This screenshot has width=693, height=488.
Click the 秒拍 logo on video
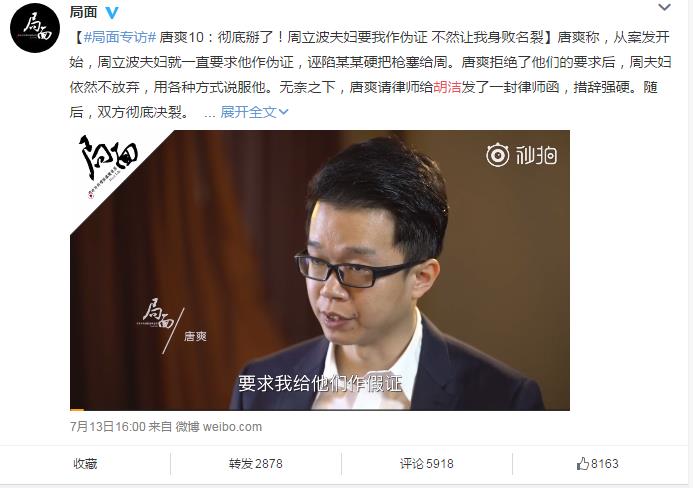click(x=522, y=155)
